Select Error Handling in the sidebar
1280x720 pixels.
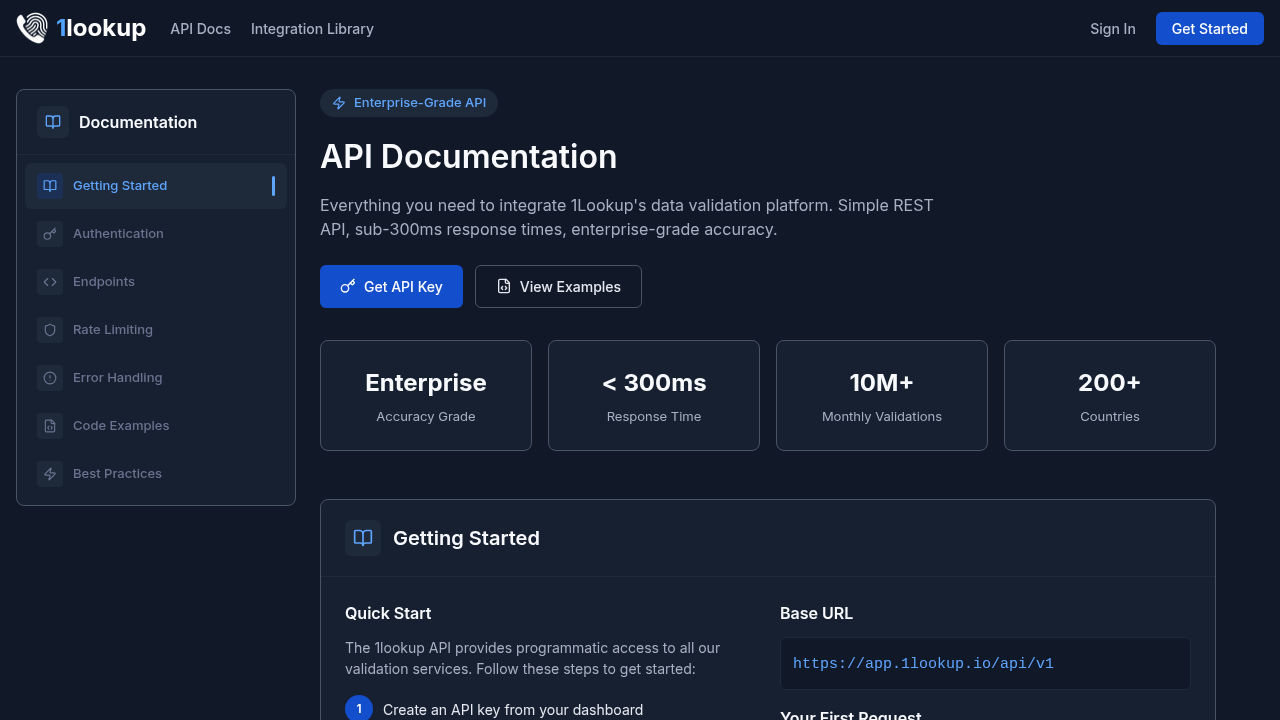click(x=156, y=378)
